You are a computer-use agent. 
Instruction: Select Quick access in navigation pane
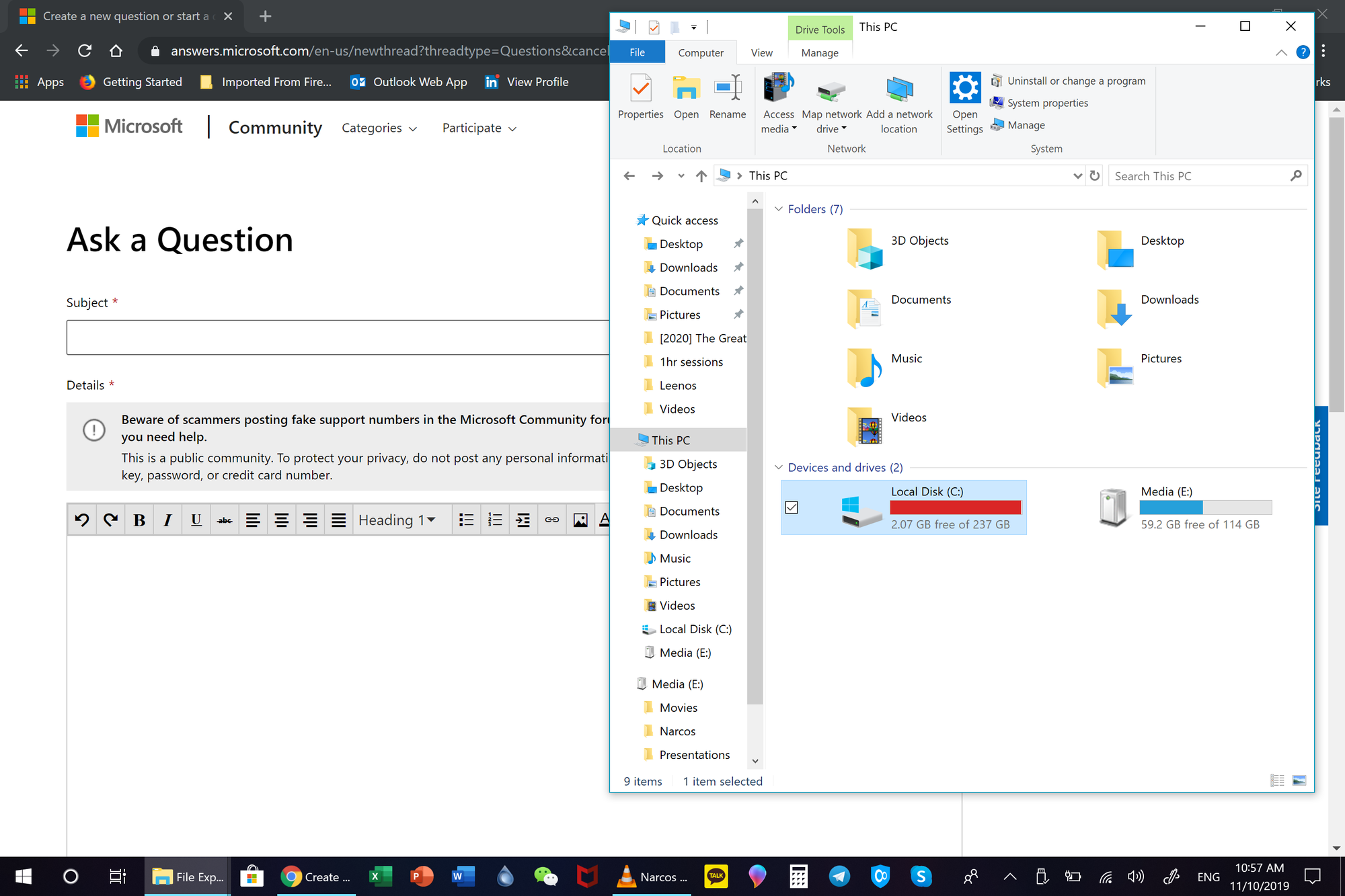pos(684,220)
